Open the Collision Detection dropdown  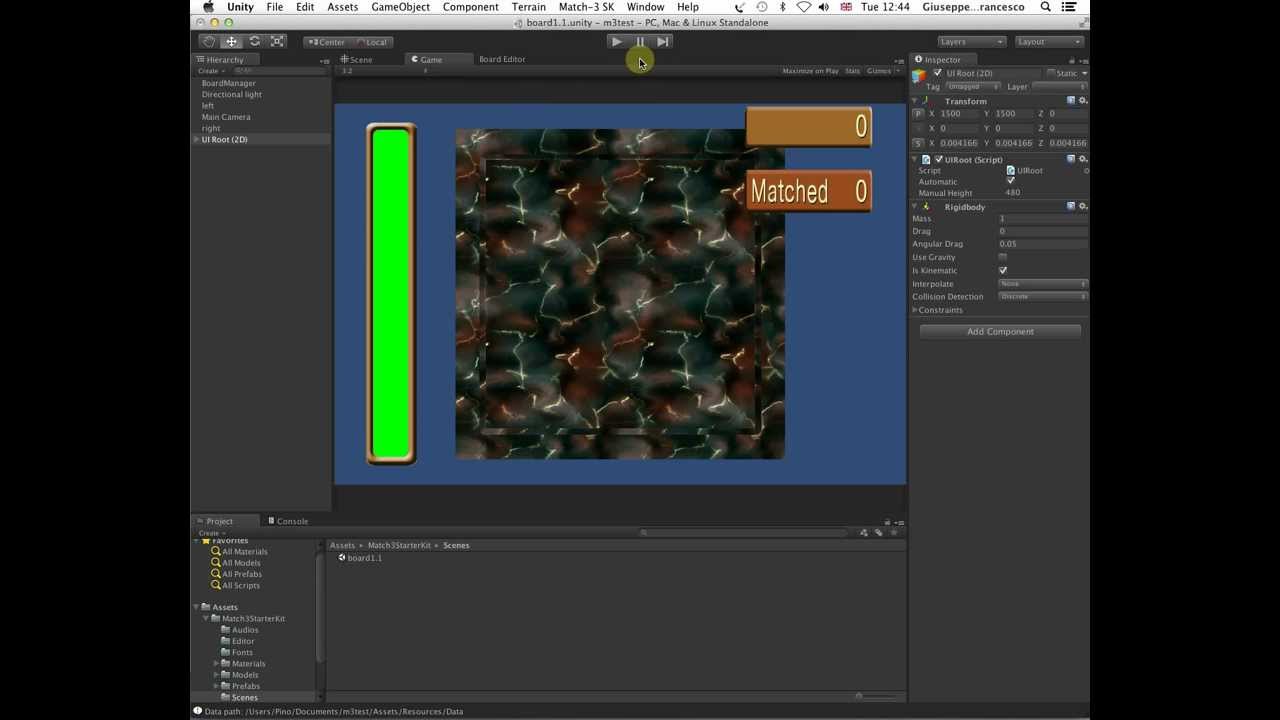coord(1042,297)
